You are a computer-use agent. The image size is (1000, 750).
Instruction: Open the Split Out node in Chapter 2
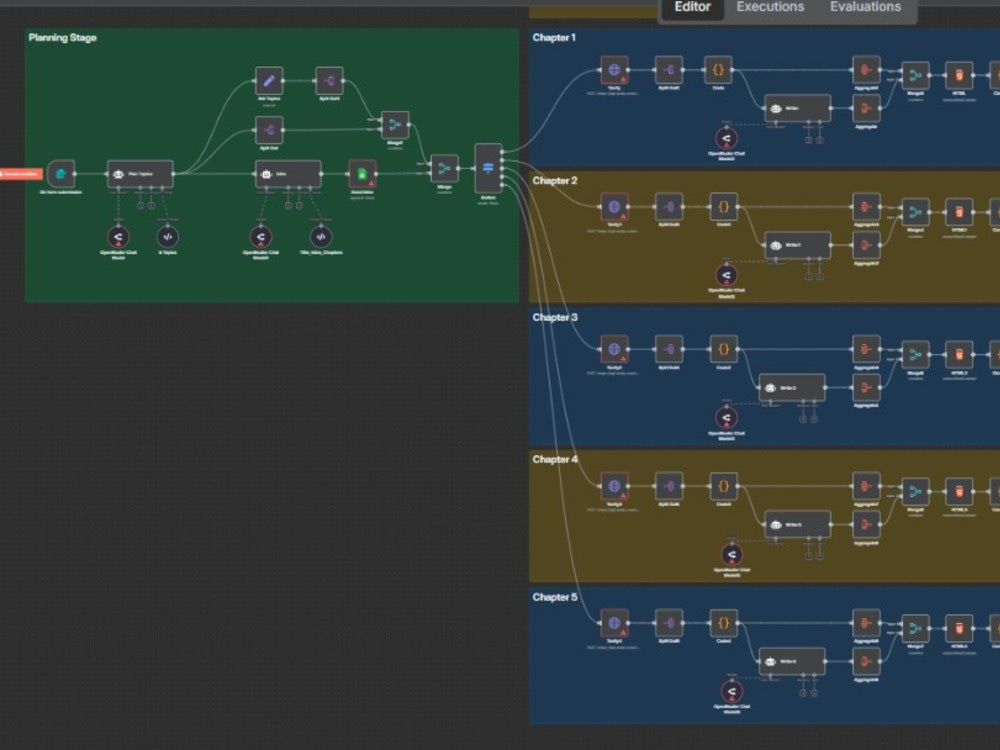[669, 207]
